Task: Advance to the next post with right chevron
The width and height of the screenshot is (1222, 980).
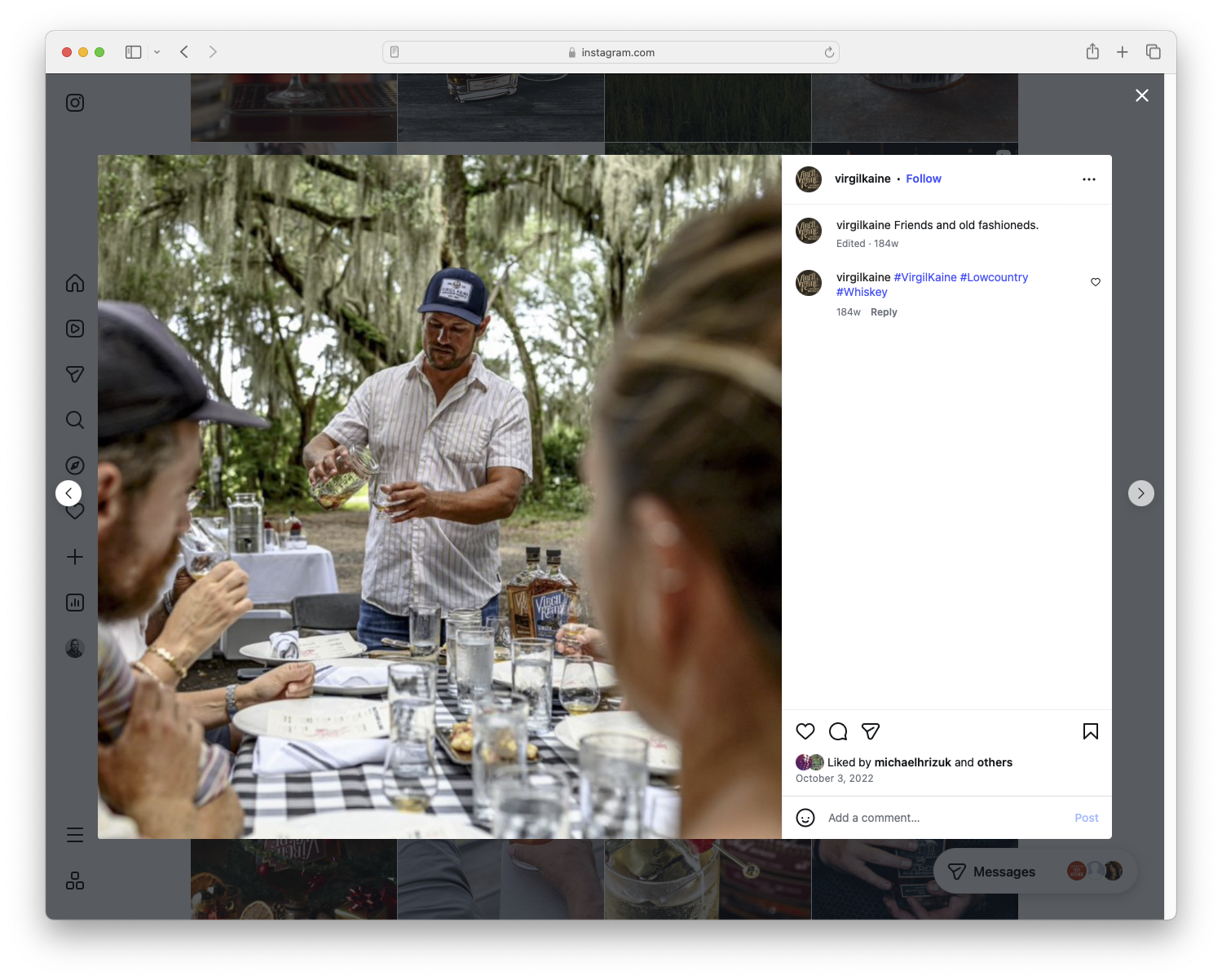Action: coord(1140,492)
